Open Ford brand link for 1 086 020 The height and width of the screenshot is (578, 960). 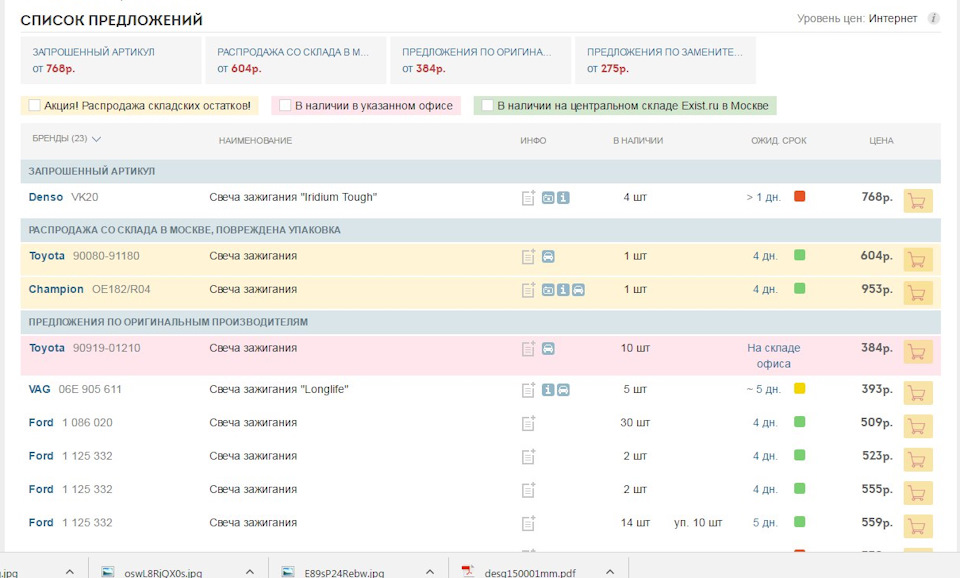pyautogui.click(x=41, y=422)
